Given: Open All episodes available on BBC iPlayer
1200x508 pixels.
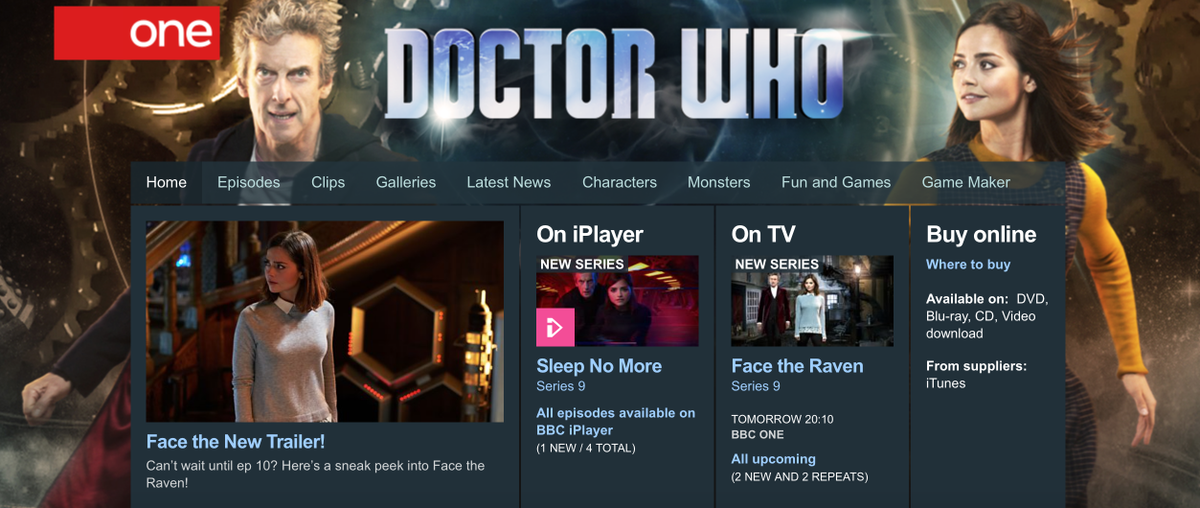Looking at the screenshot, I should pyautogui.click(x=616, y=421).
